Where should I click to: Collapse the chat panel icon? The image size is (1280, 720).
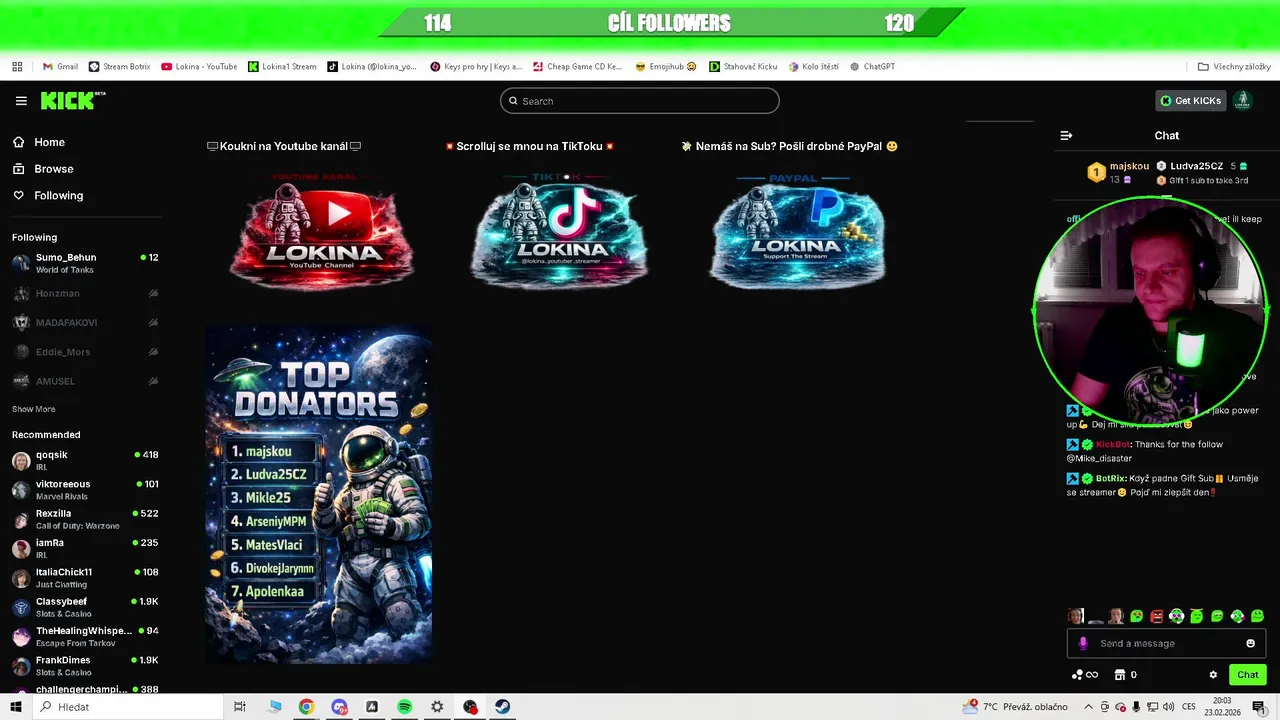click(1066, 135)
